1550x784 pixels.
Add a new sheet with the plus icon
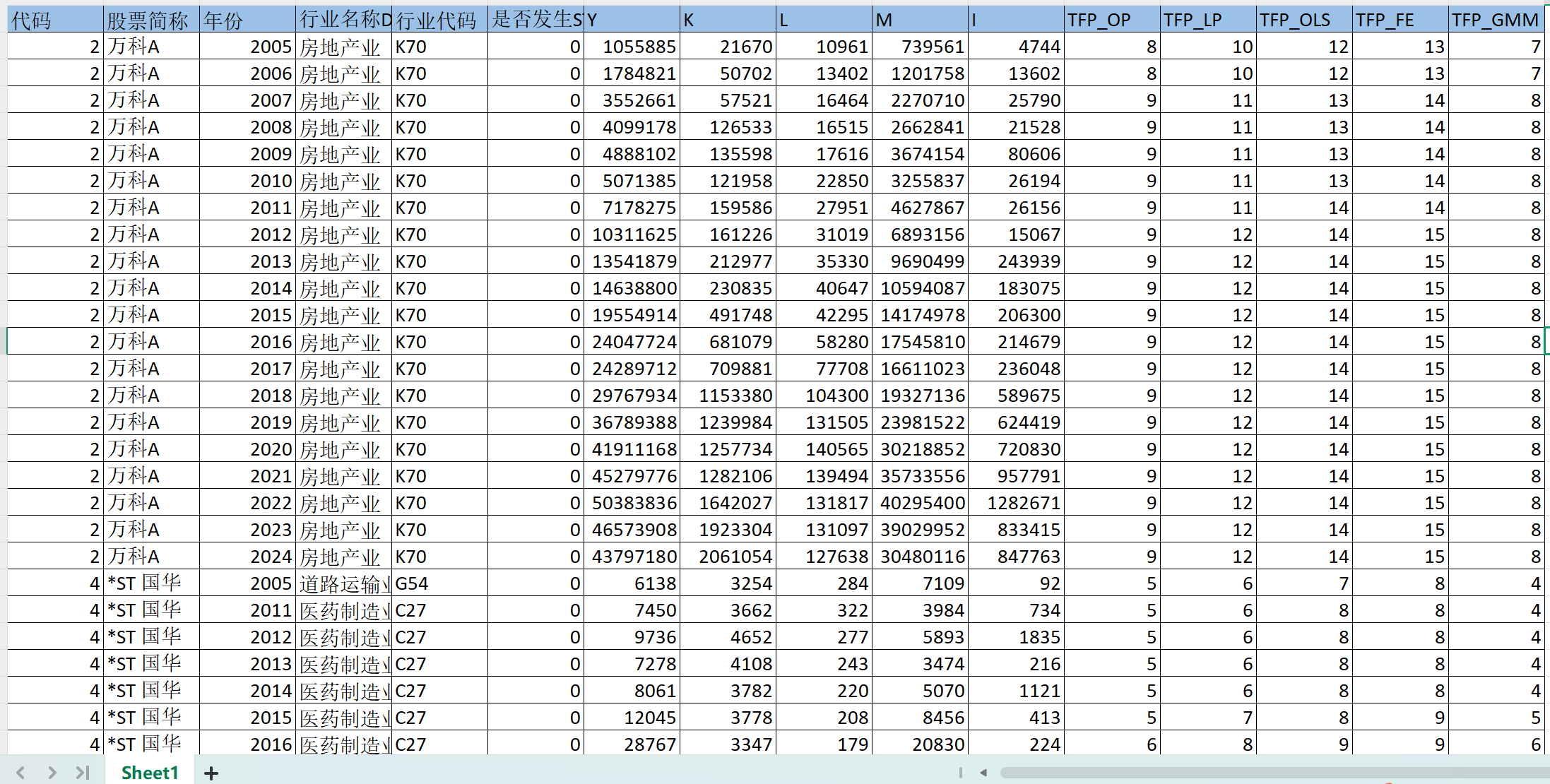coord(211,773)
